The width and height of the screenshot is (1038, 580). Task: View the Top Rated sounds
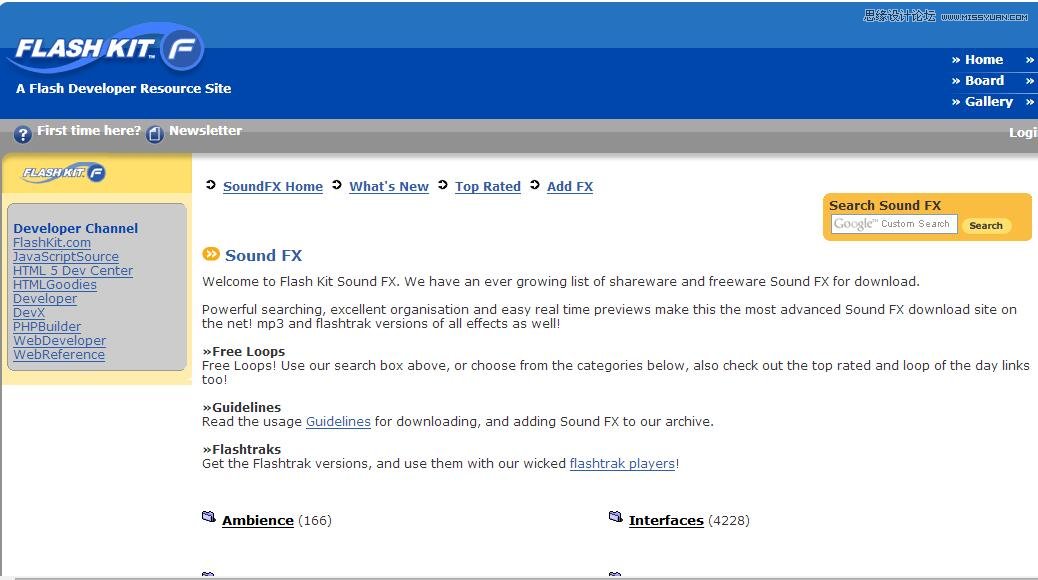[488, 187]
